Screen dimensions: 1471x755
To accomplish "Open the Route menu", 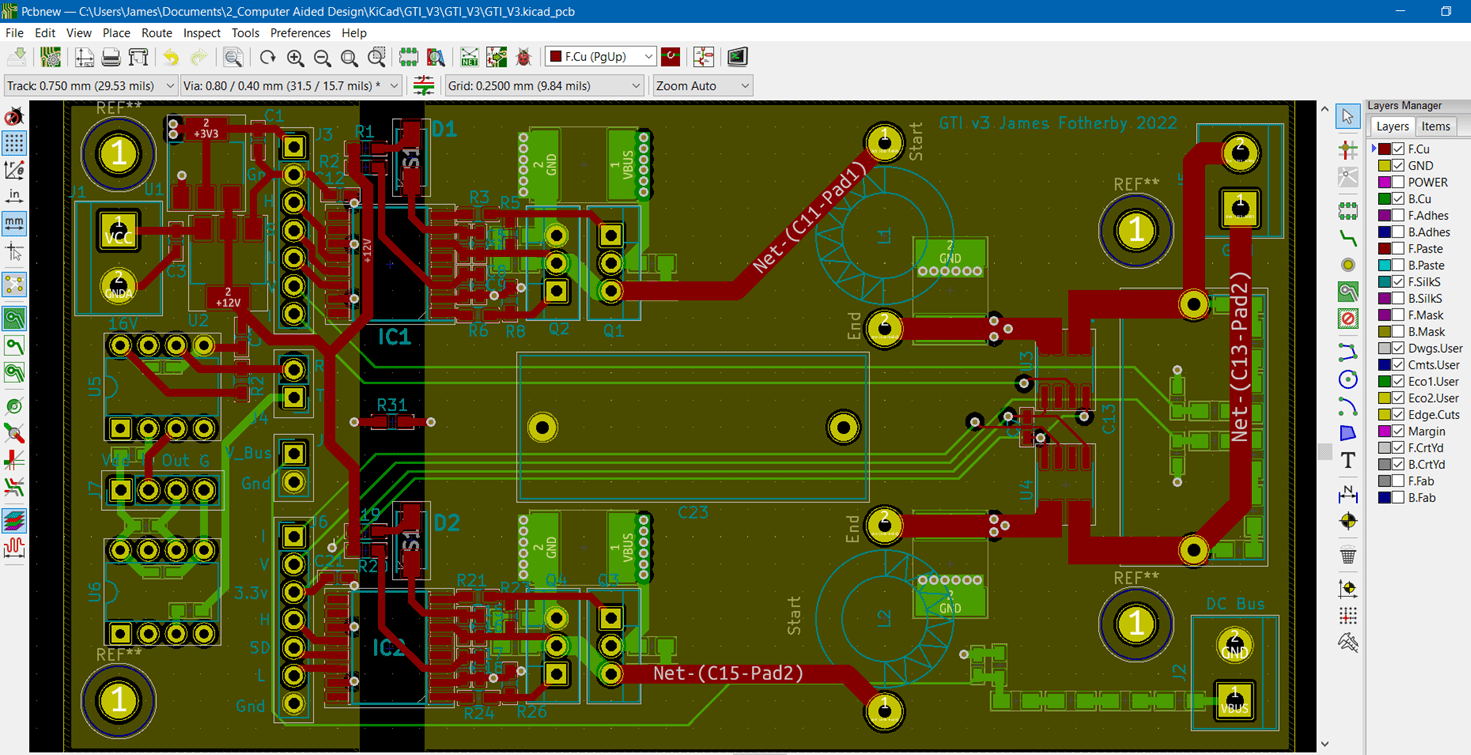I will point(157,33).
